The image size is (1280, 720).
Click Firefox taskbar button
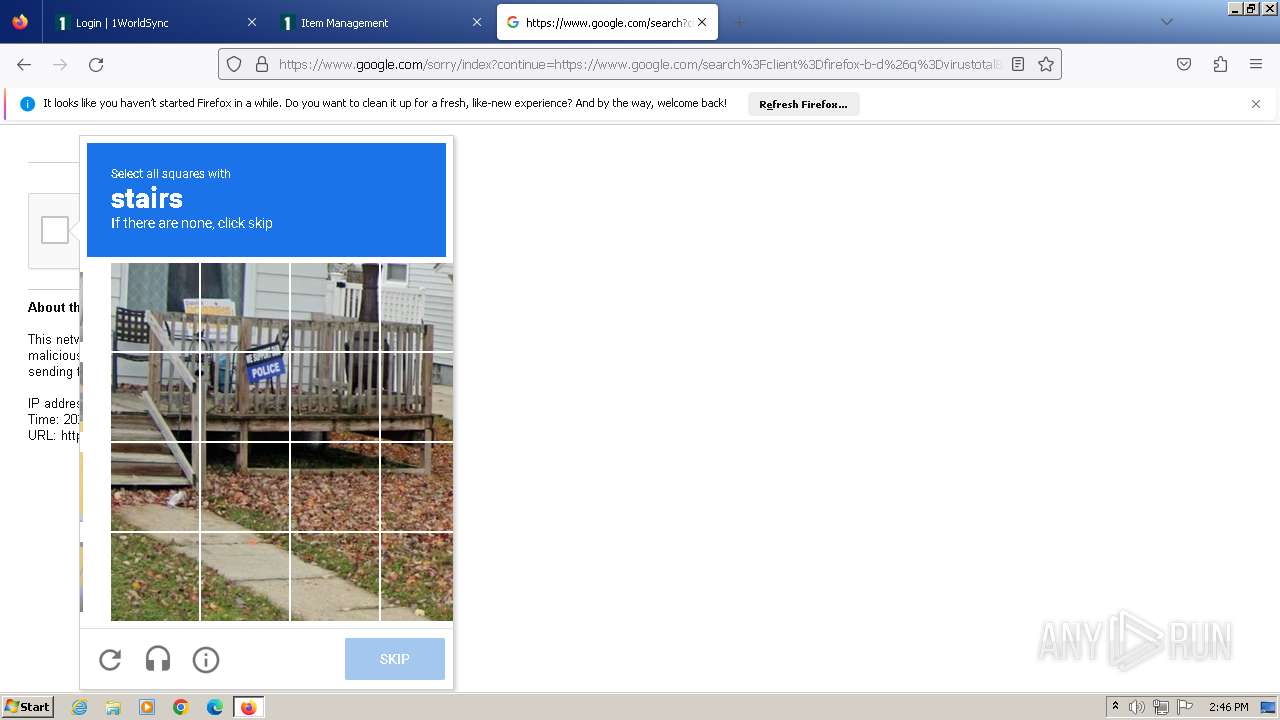248,707
